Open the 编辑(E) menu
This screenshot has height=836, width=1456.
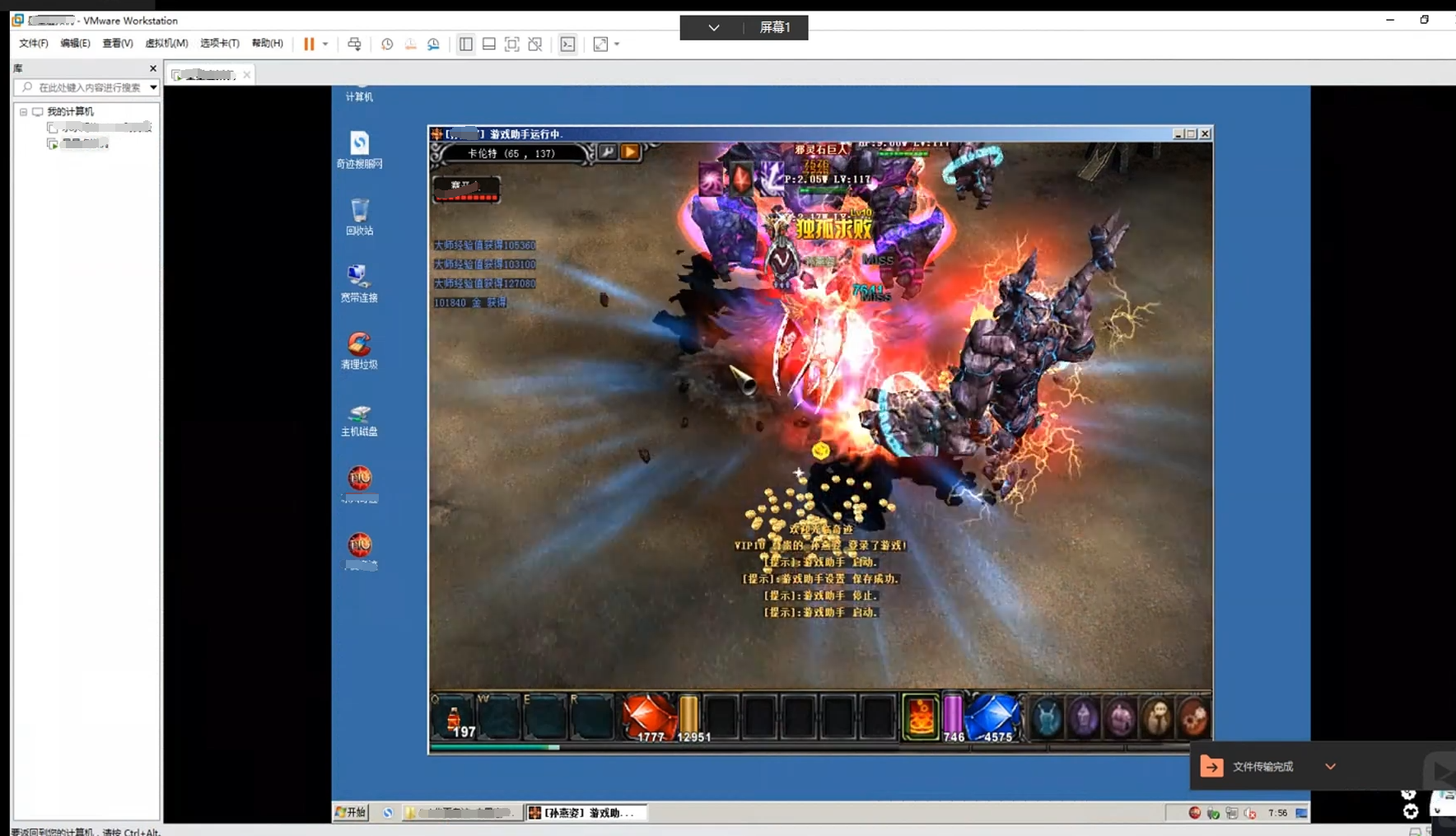coord(75,44)
